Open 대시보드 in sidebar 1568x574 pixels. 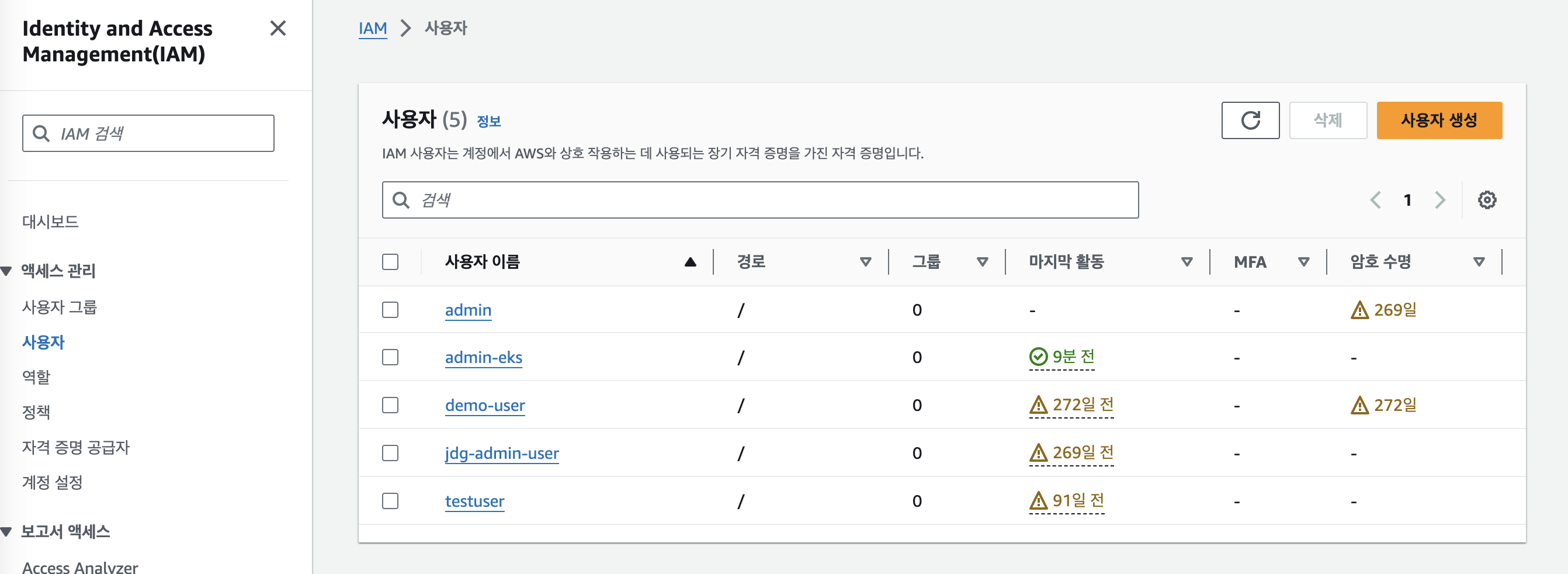pyautogui.click(x=50, y=222)
